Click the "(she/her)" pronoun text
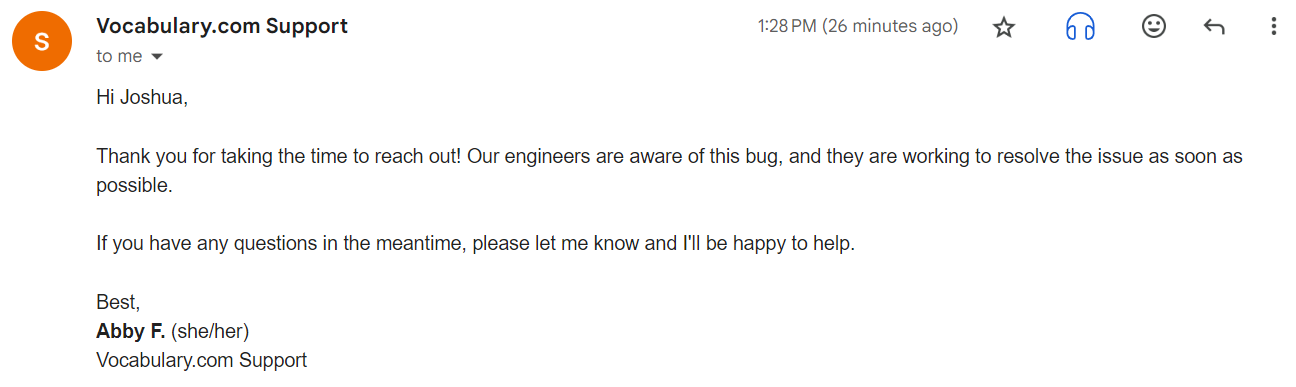Viewport: 1296px width, 387px height. click(210, 331)
